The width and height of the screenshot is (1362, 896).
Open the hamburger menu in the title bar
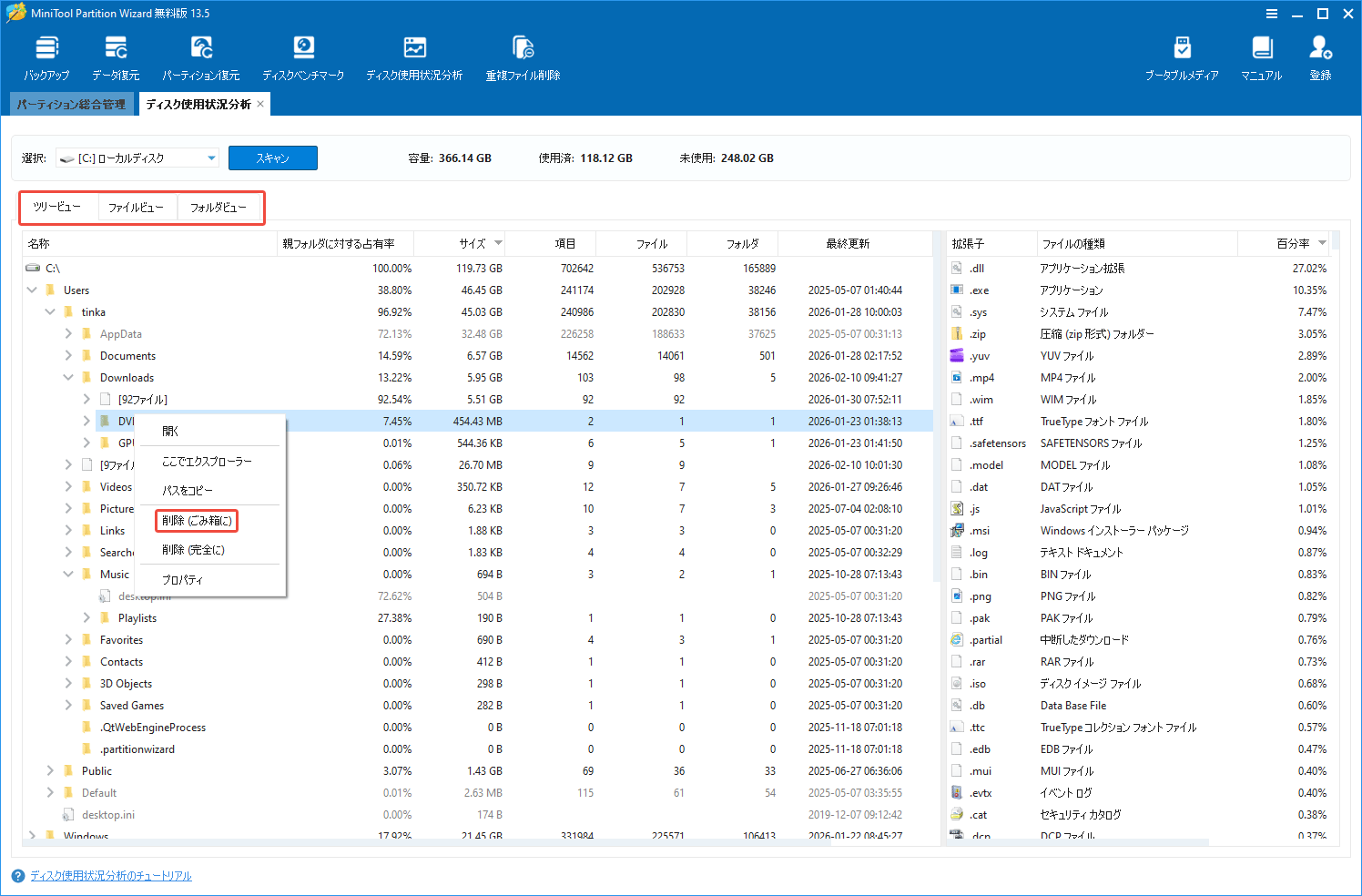point(1272,14)
